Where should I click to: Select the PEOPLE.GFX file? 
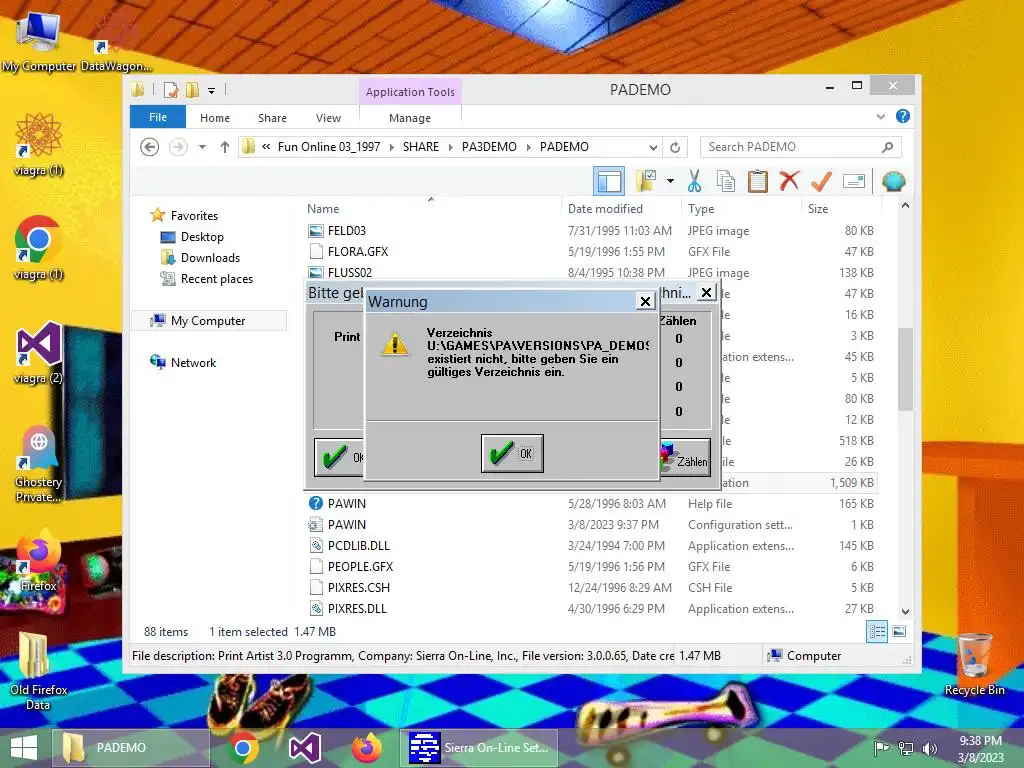(591, 566)
